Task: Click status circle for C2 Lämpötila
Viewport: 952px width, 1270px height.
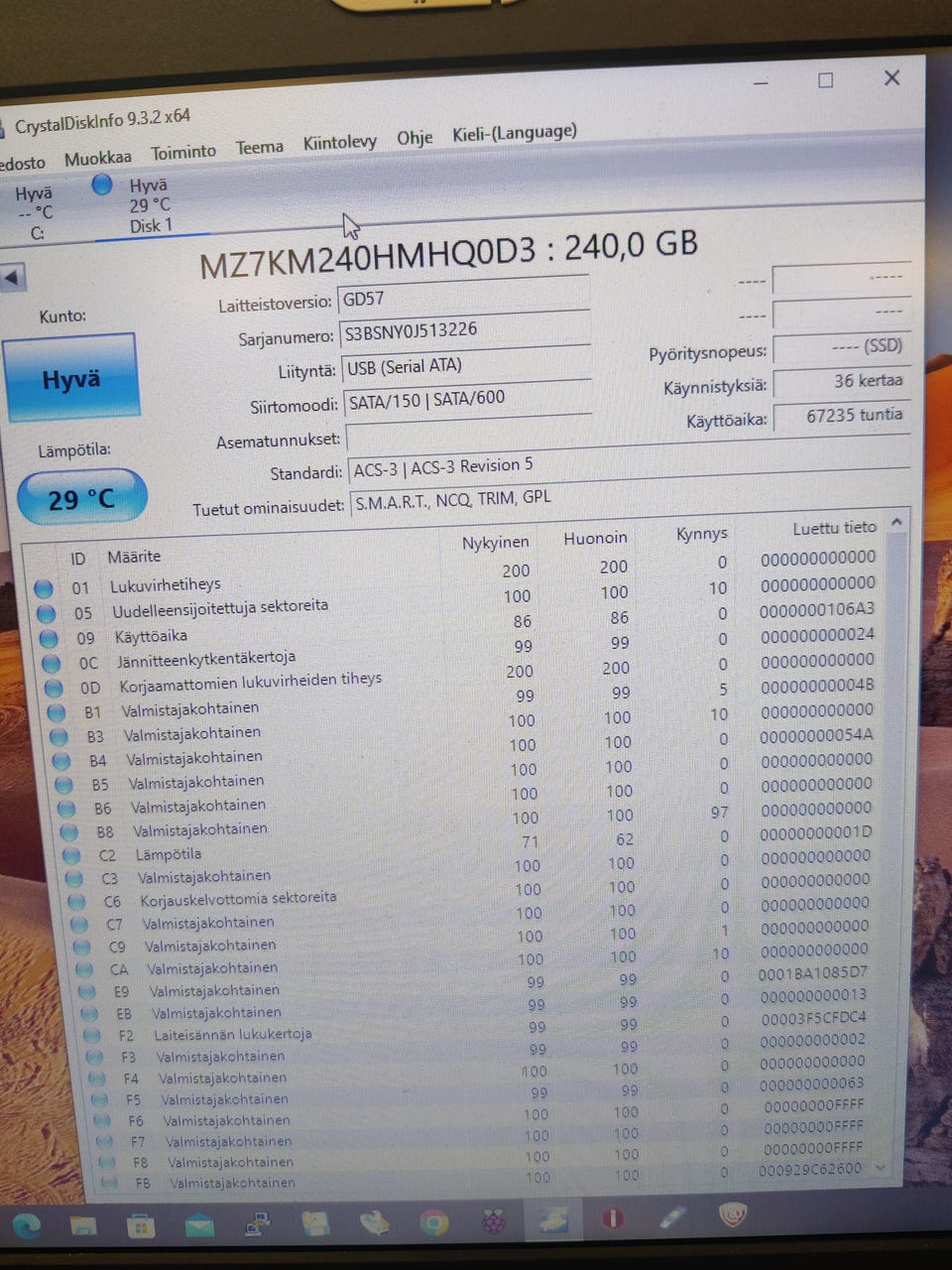Action: click(72, 855)
